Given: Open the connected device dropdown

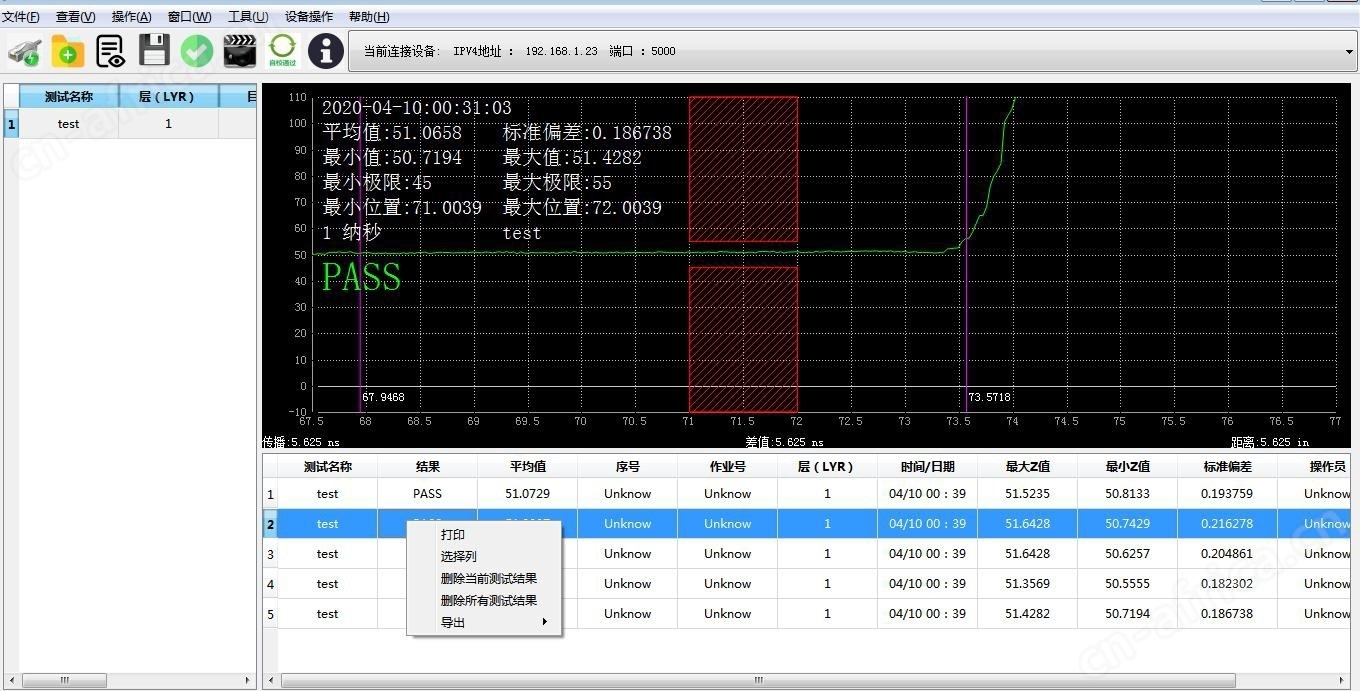Looking at the screenshot, I should pos(1350,51).
